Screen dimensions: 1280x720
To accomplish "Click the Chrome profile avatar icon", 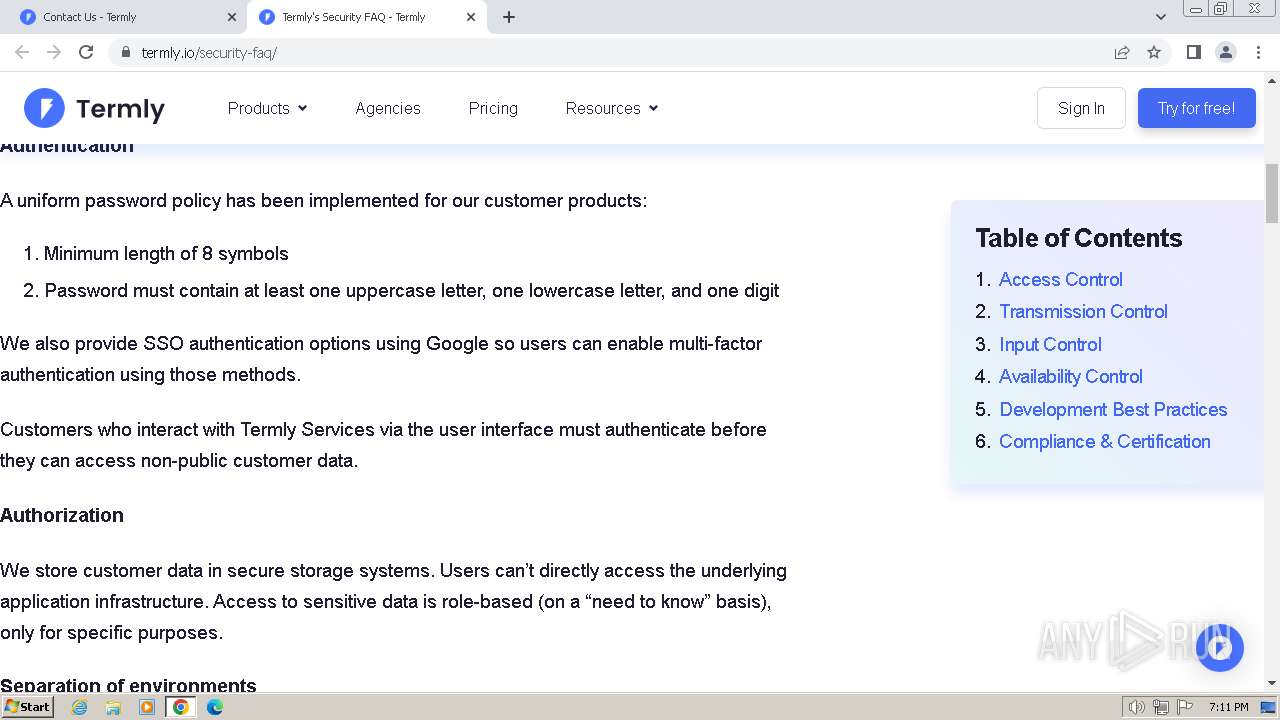I will click(1226, 52).
